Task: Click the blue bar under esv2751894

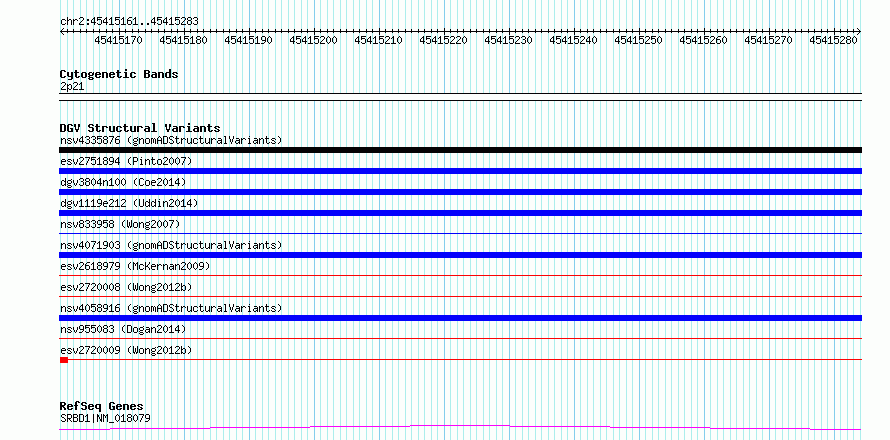Action: pyautogui.click(x=460, y=171)
